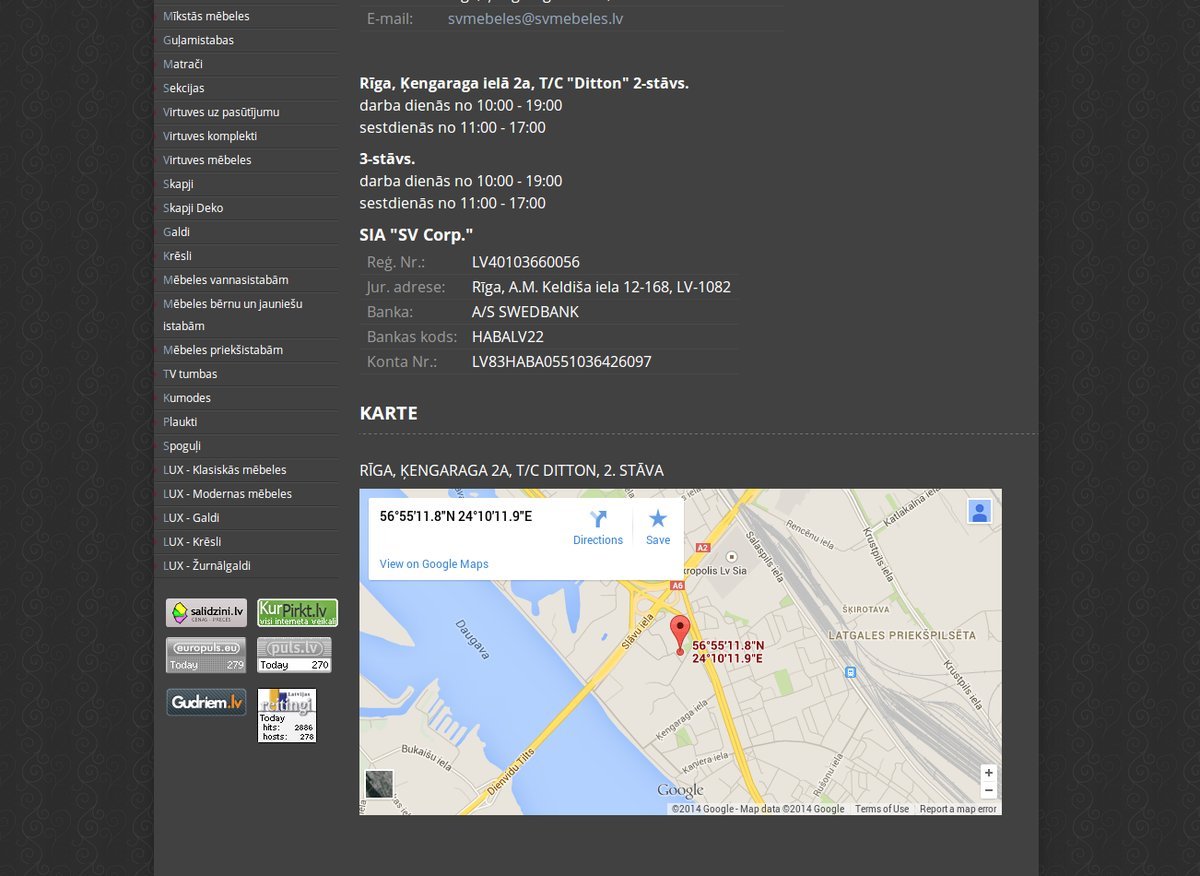Open the Latvijas reitingi counter badge
Screen dimensions: 1200x876
point(287,715)
